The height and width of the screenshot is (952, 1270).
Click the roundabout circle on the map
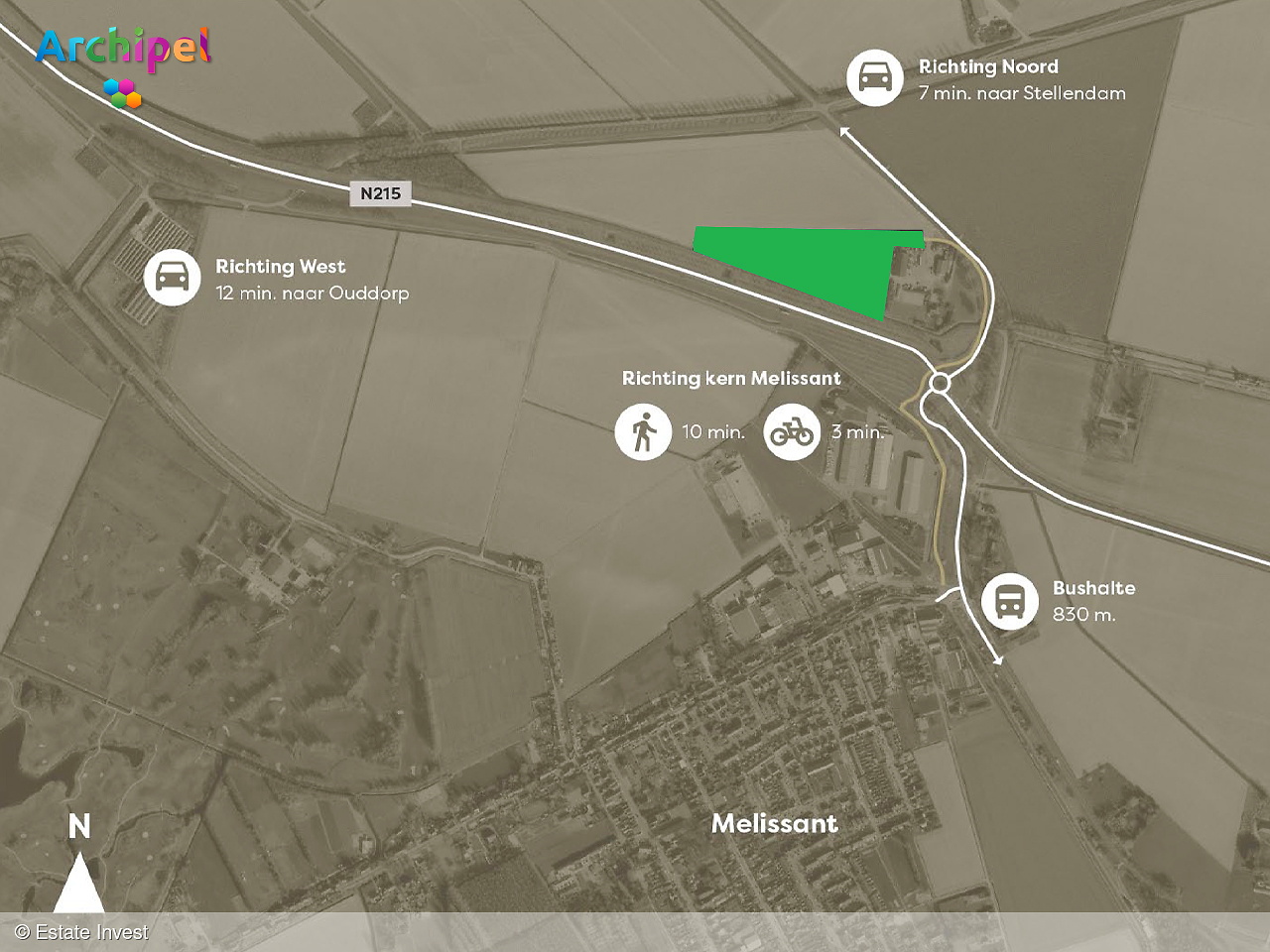point(941,383)
